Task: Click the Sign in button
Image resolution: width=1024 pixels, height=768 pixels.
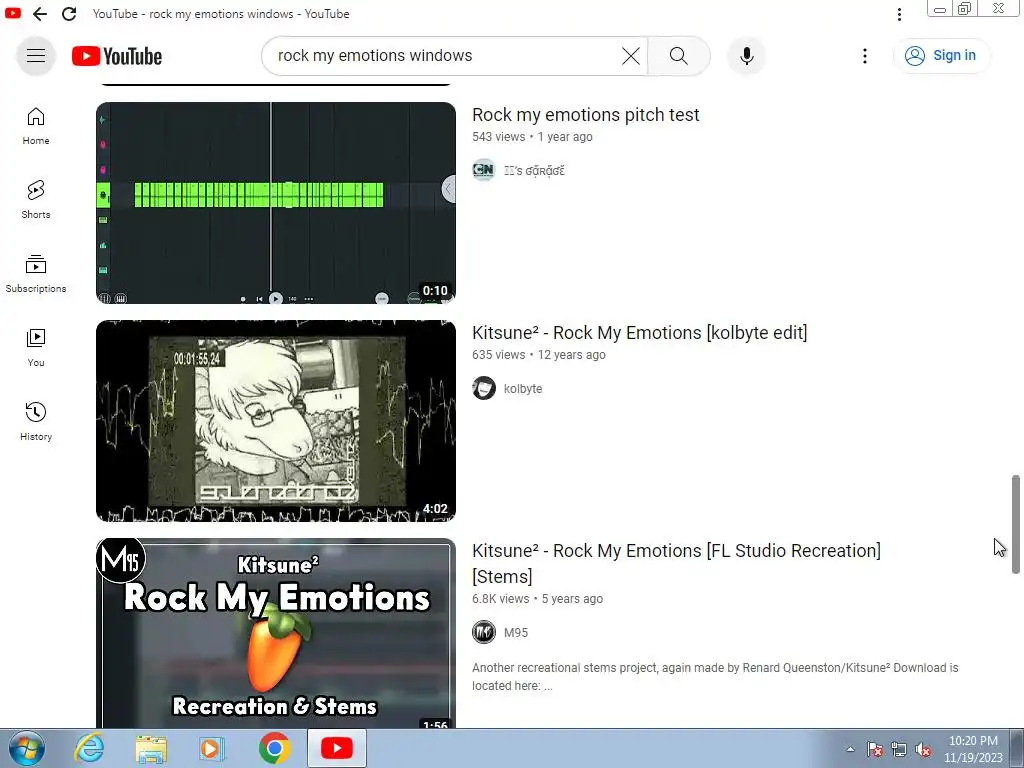Action: 941,56
